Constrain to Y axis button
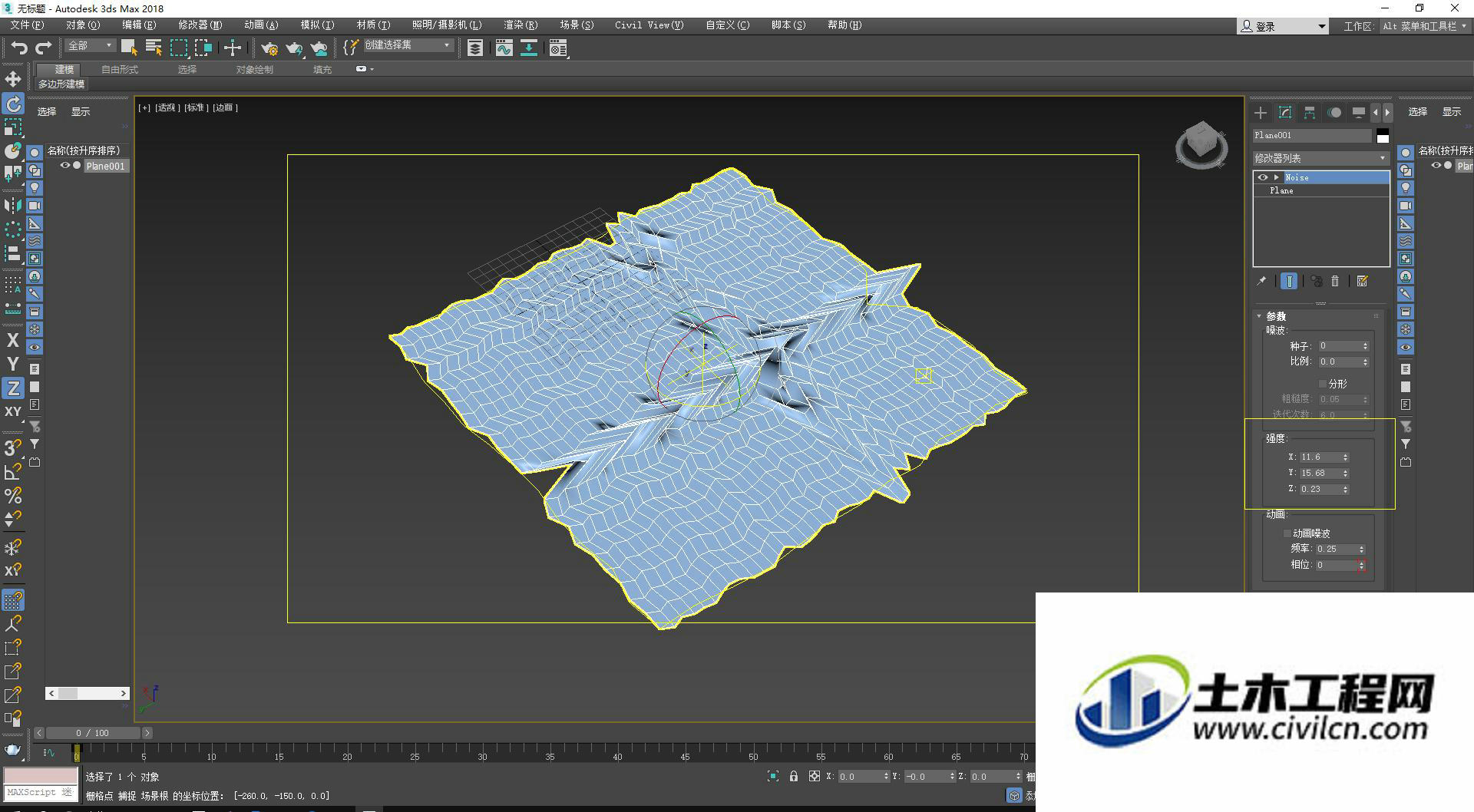 tap(13, 364)
